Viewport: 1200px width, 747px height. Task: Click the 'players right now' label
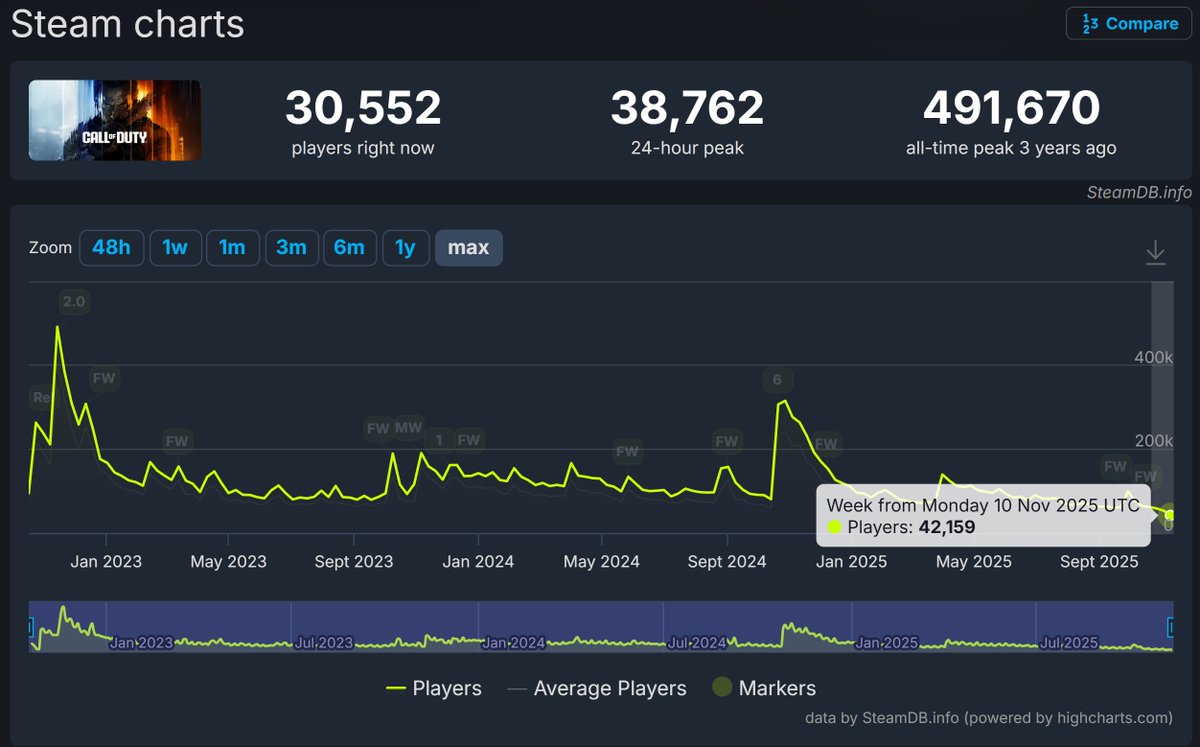point(363,148)
